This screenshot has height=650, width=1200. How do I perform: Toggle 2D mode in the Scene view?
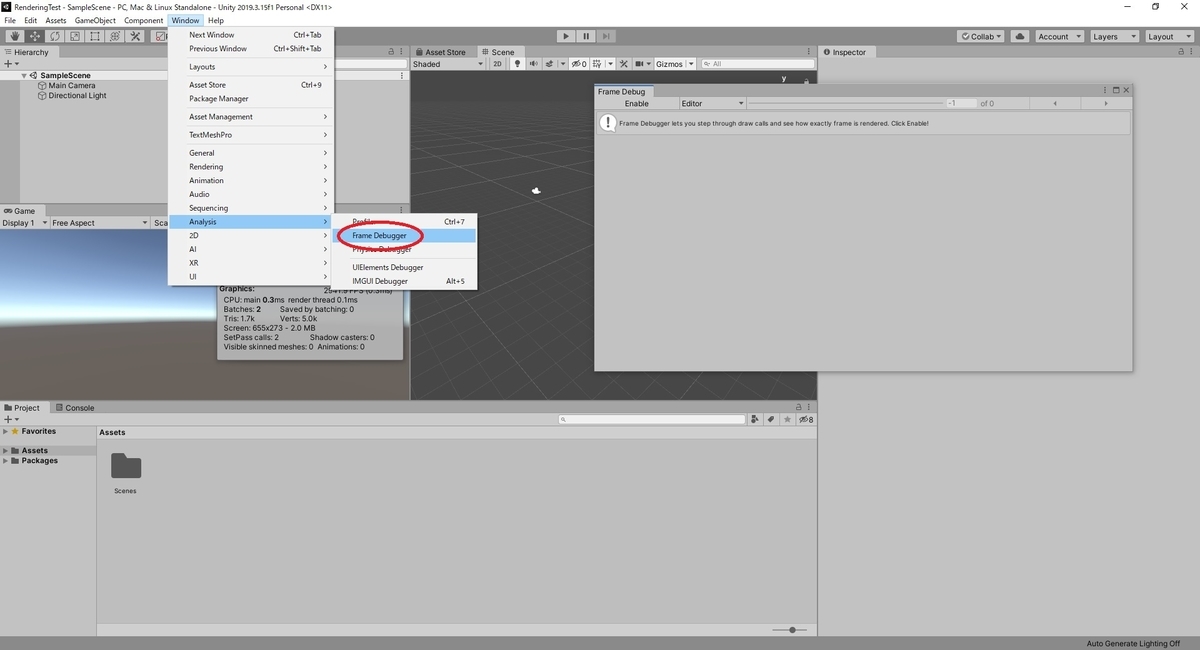(498, 63)
